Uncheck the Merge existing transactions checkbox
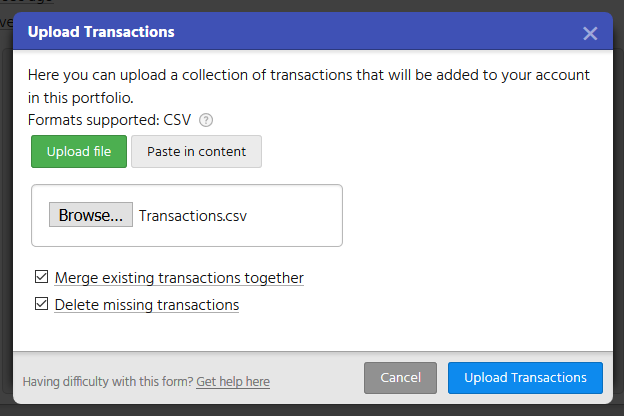624x416 pixels. [41, 277]
